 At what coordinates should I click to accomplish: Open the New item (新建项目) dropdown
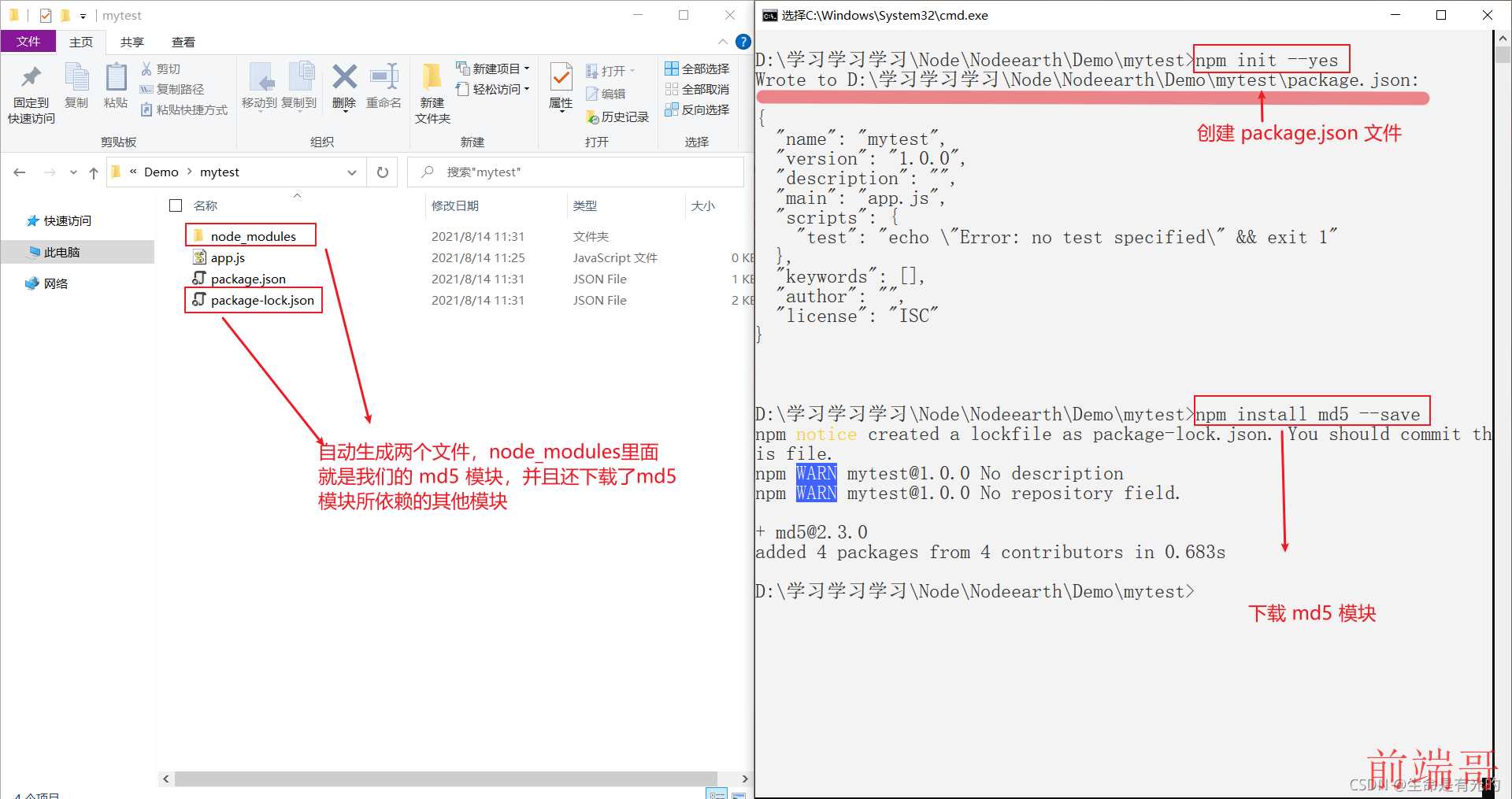pyautogui.click(x=493, y=68)
